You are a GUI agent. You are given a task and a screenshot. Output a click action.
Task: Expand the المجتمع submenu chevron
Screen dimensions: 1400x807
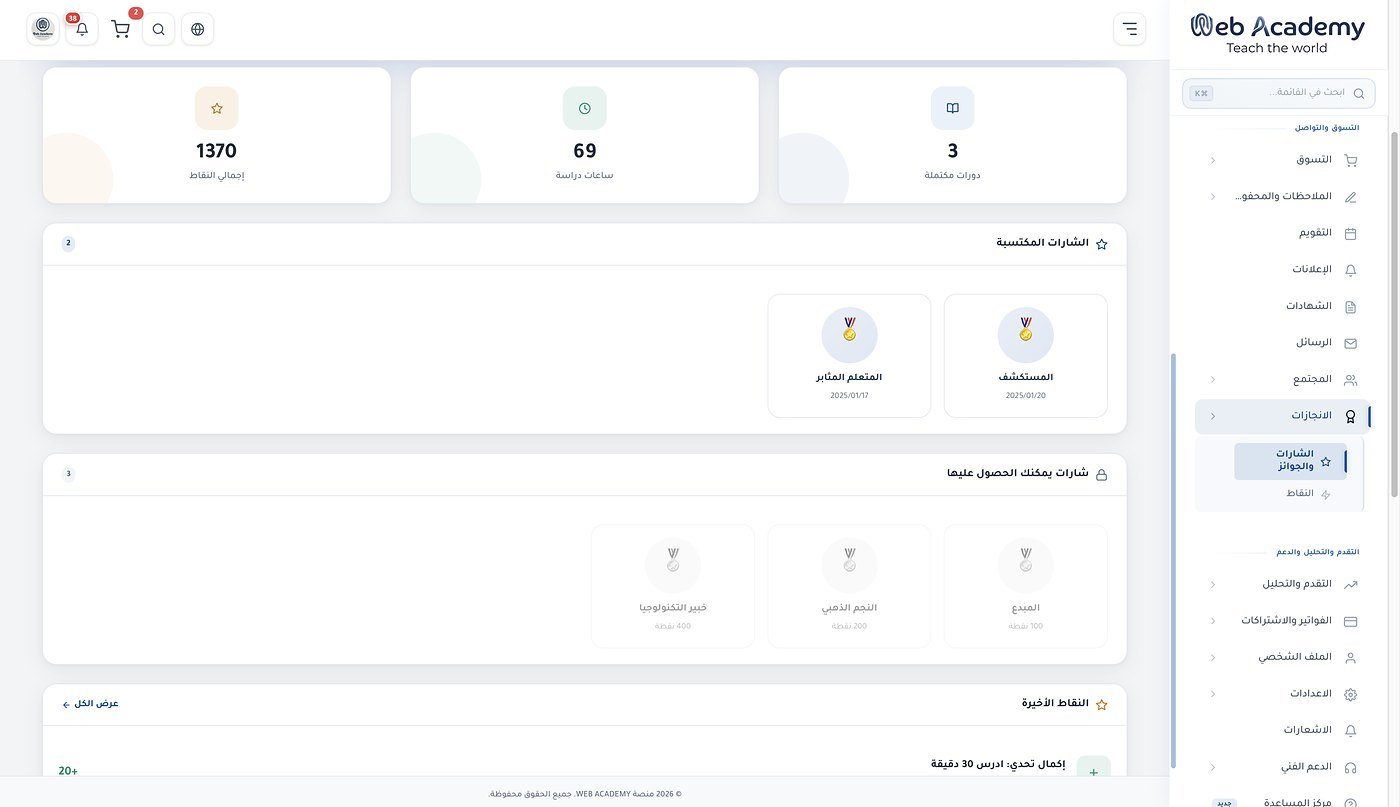coord(1213,380)
